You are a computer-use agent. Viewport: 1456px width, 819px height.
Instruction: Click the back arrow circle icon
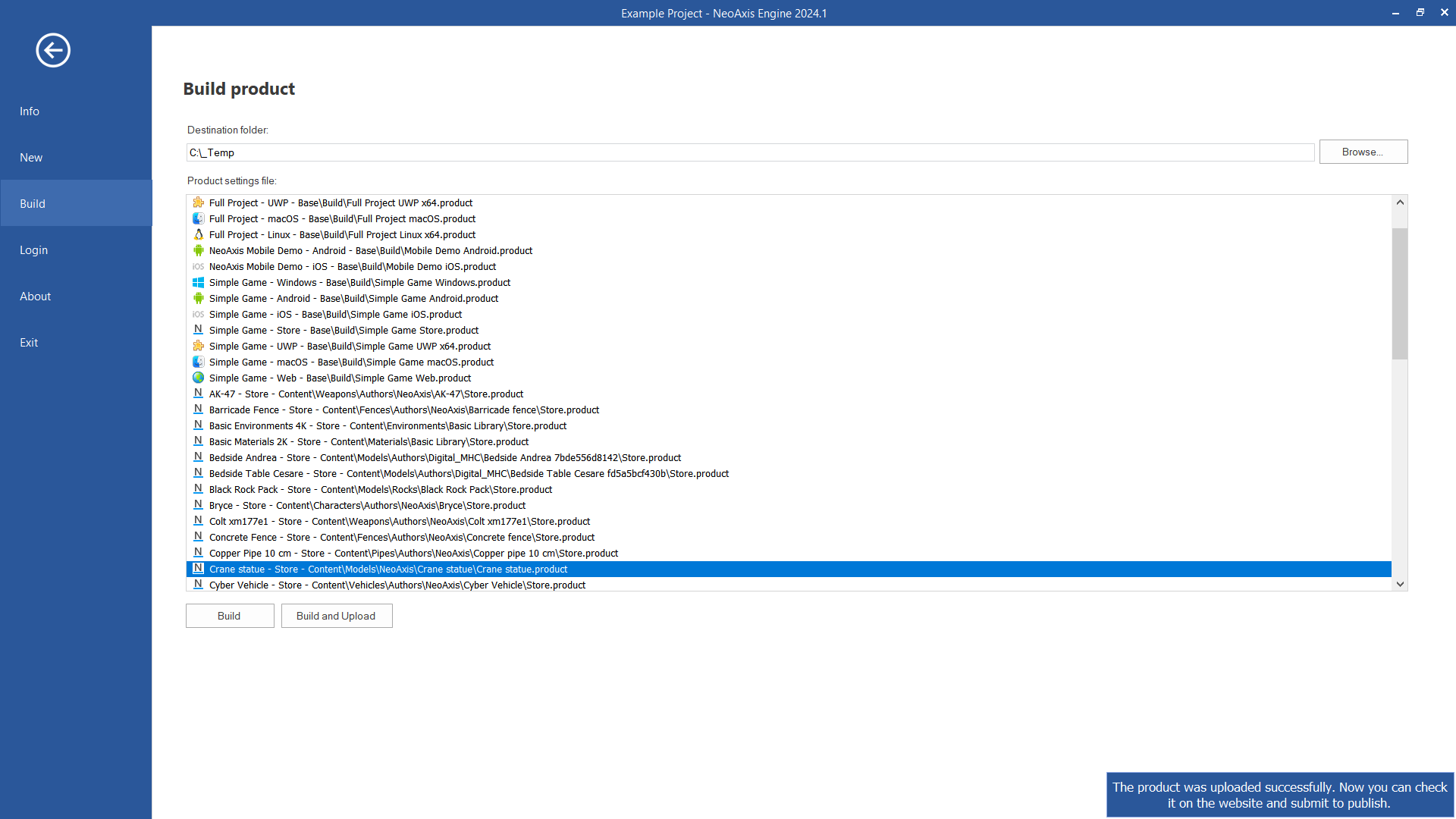(53, 51)
